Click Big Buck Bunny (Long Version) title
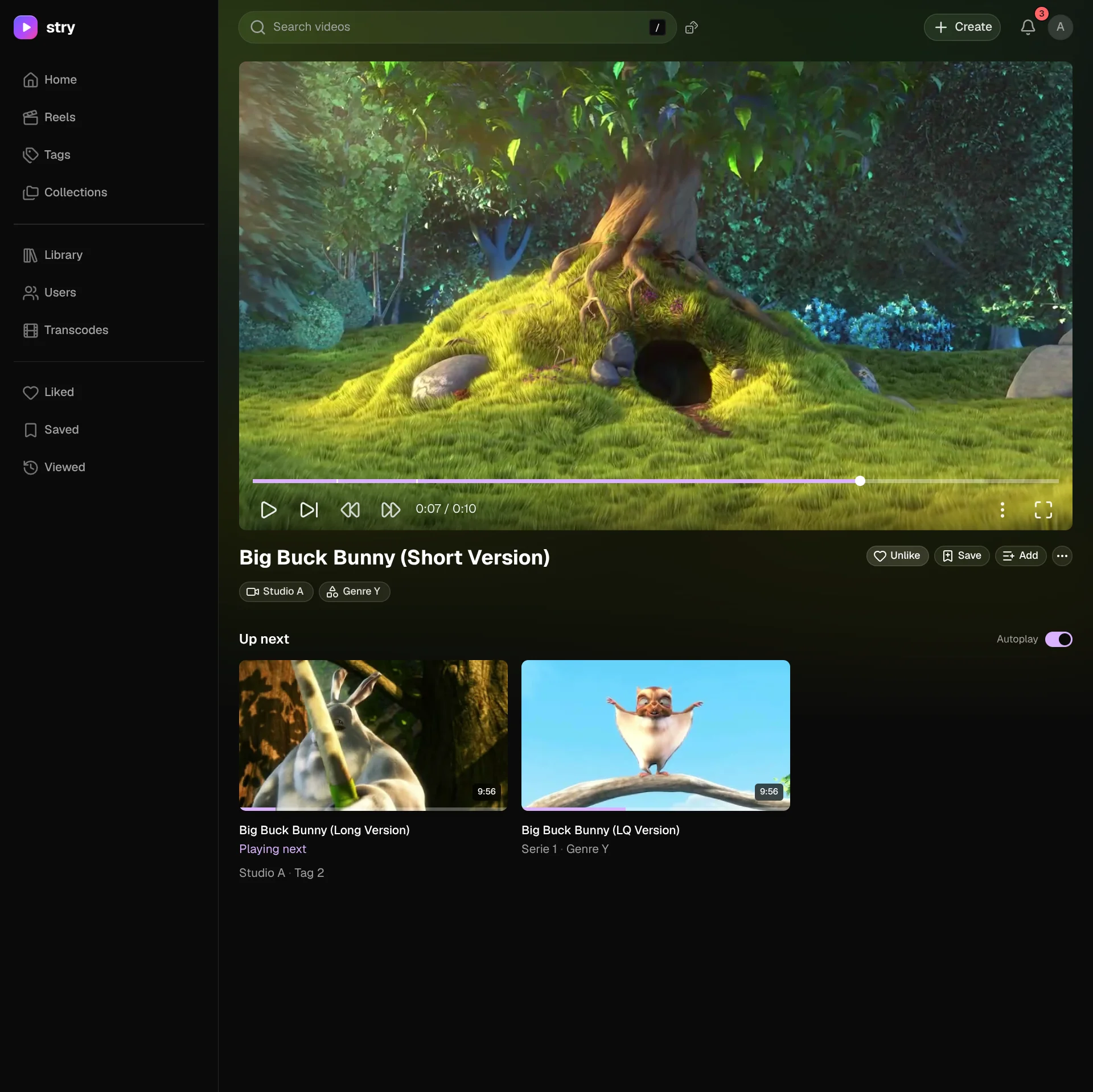1093x1092 pixels. coord(324,830)
